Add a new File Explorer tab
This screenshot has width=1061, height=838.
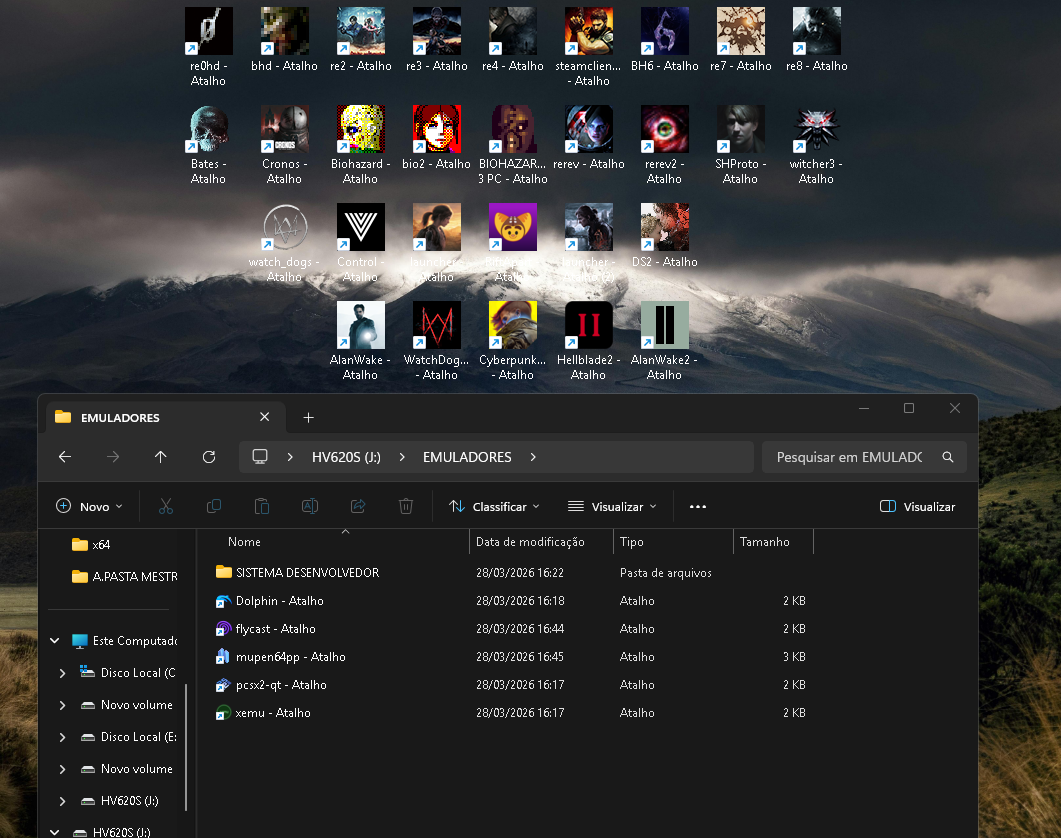coord(309,418)
